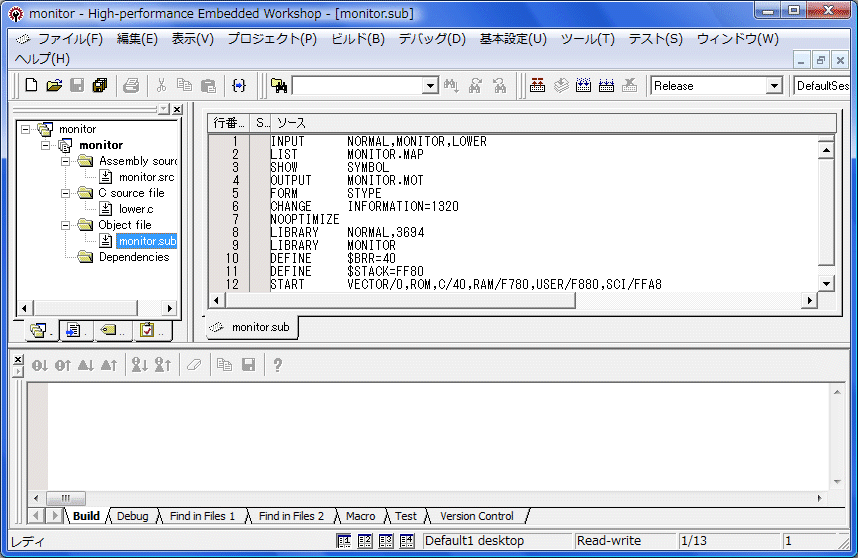Open the Release configuration dropdown

[774, 86]
